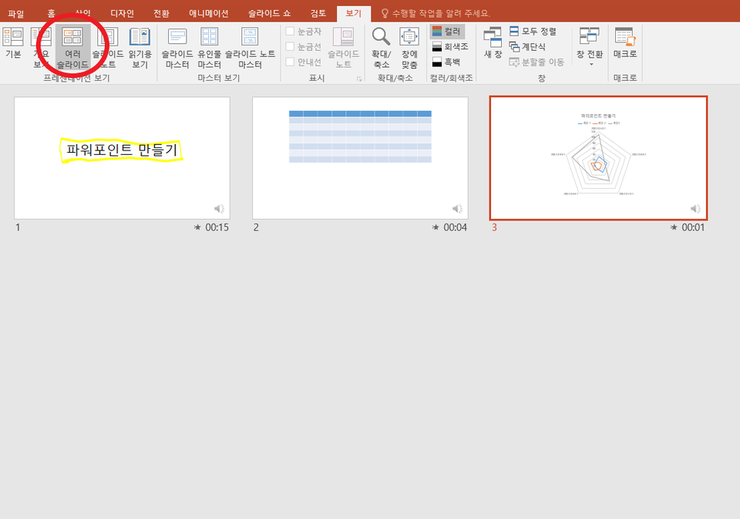The height and width of the screenshot is (519, 740).
Task: Click the transition star under slide 2
Action: pos(436,227)
